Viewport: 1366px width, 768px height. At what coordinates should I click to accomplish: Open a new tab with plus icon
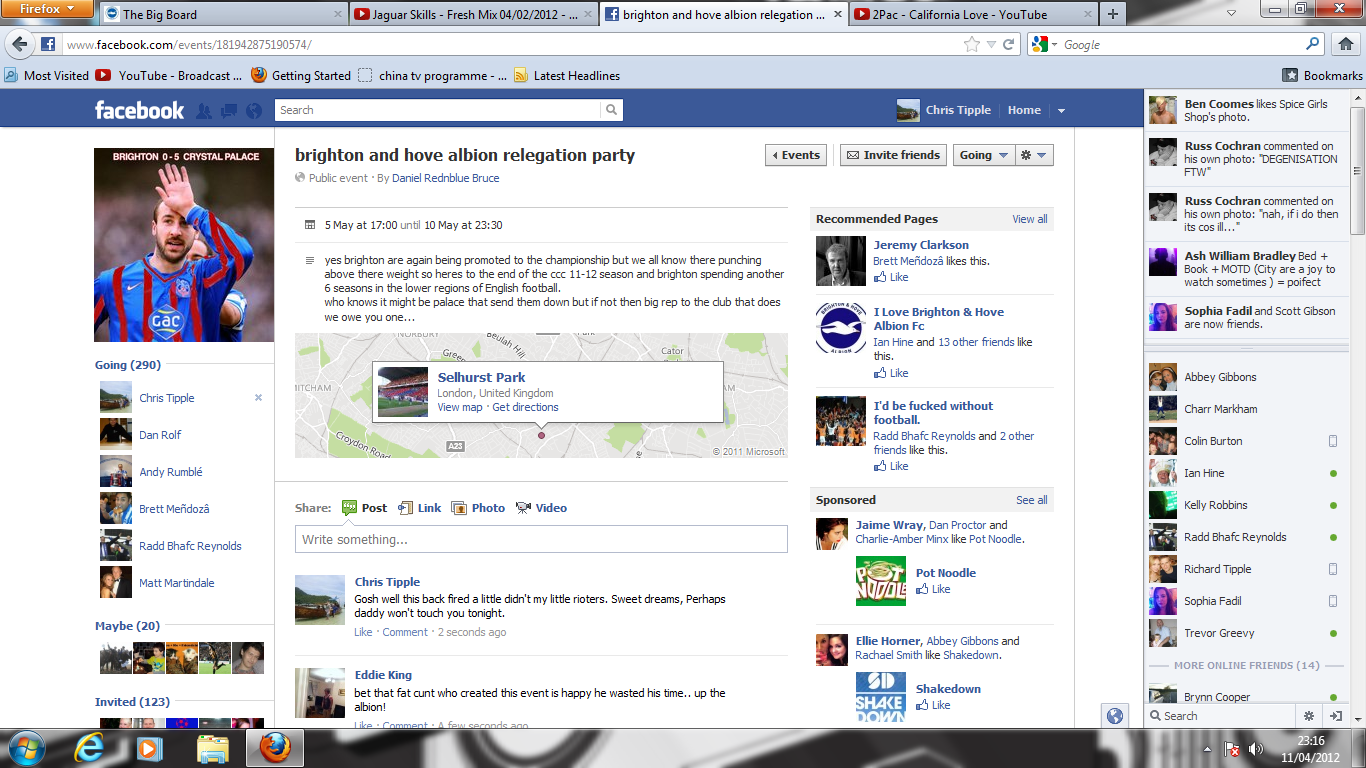1113,14
